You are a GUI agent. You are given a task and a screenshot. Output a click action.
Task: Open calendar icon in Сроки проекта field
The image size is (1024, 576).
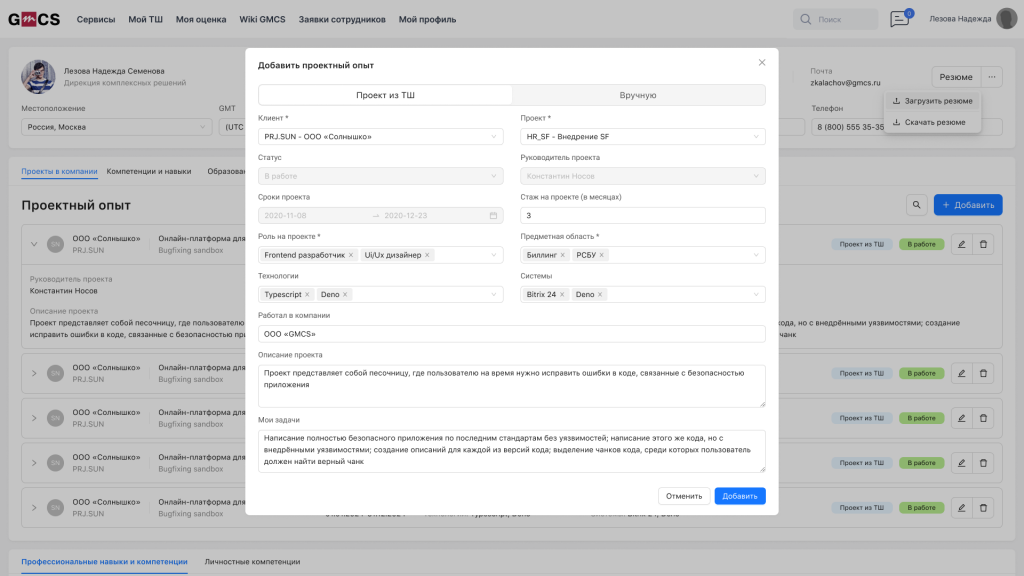pos(493,215)
